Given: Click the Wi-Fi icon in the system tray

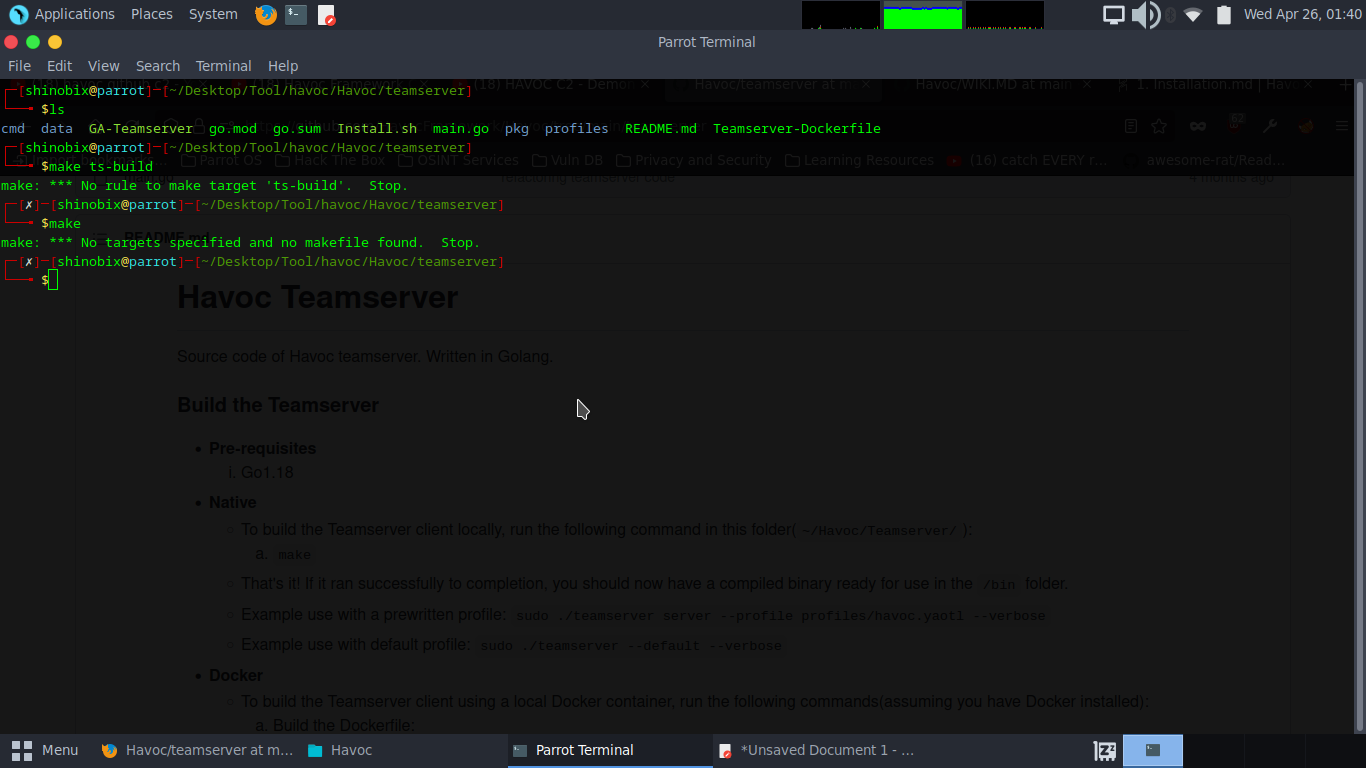Looking at the screenshot, I should [x=1192, y=14].
